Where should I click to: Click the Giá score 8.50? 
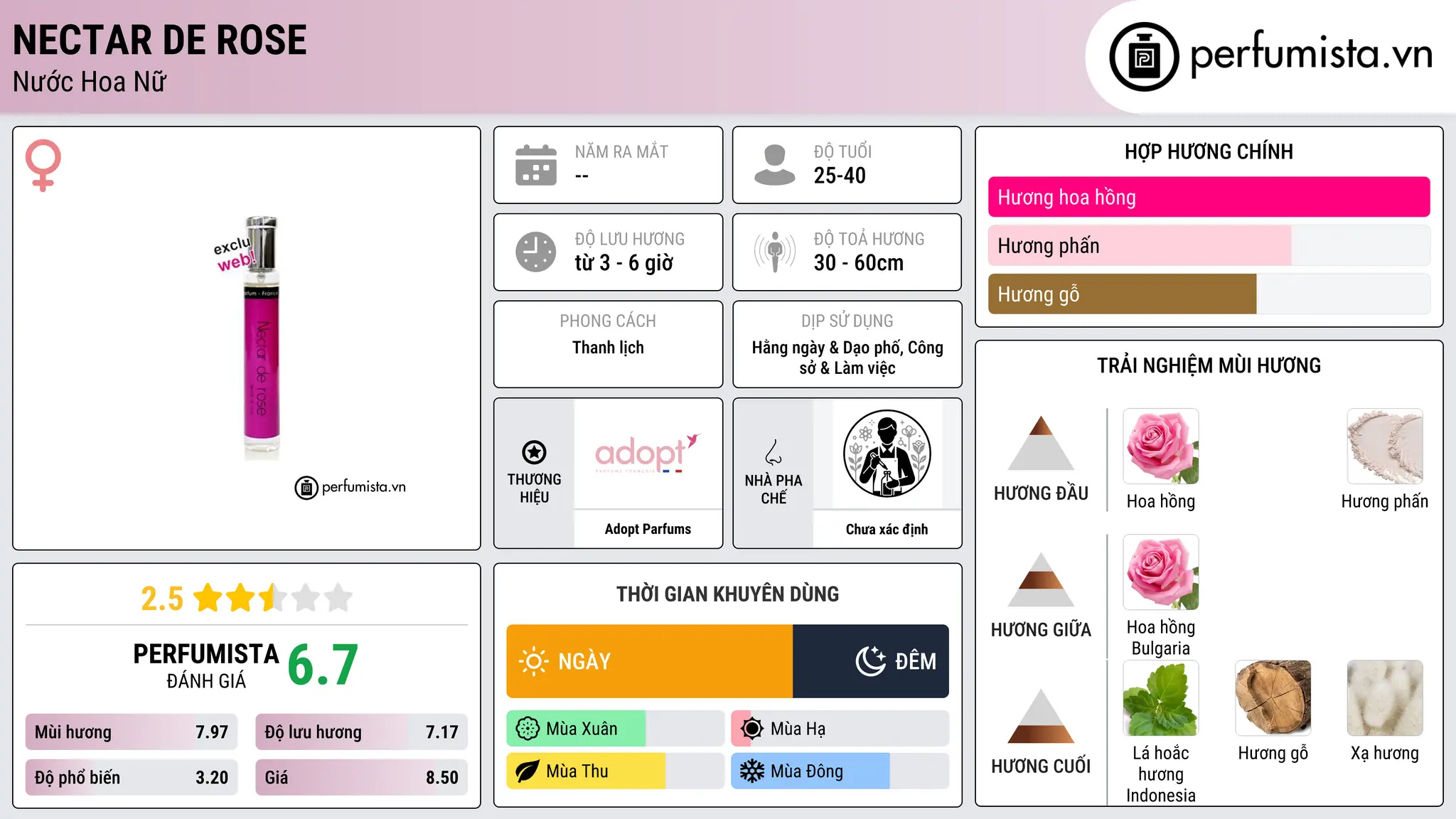click(442, 778)
